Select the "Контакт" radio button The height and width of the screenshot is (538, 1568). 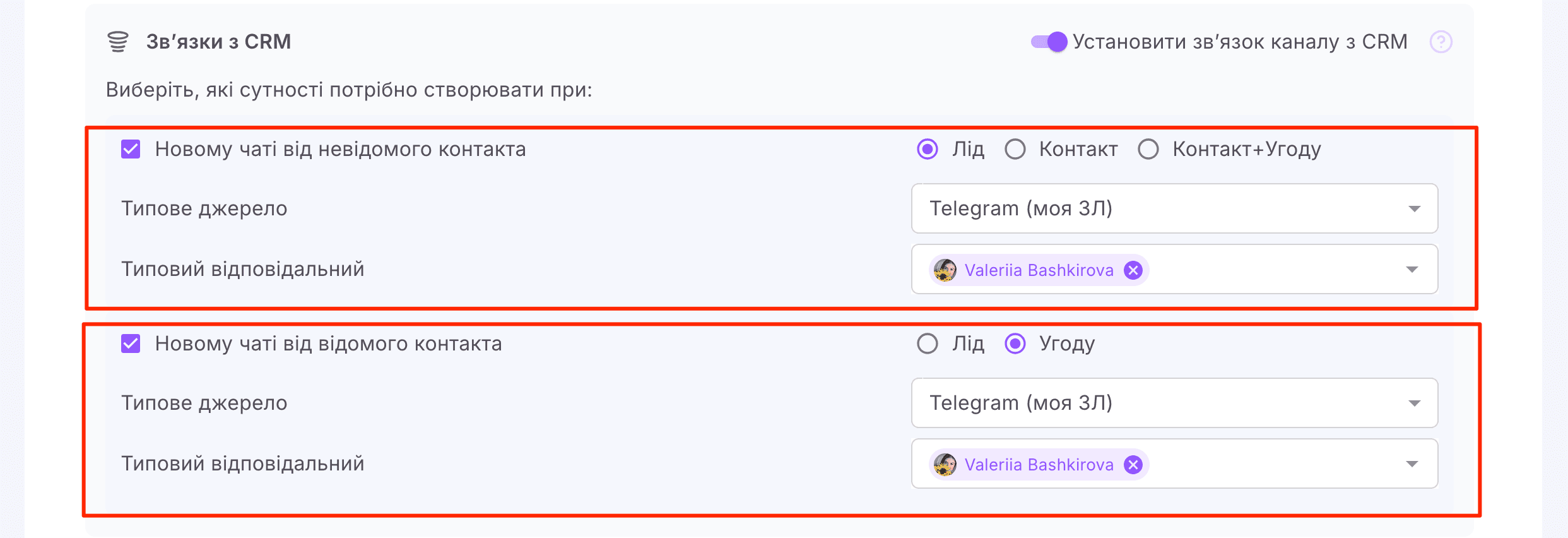point(1016,150)
